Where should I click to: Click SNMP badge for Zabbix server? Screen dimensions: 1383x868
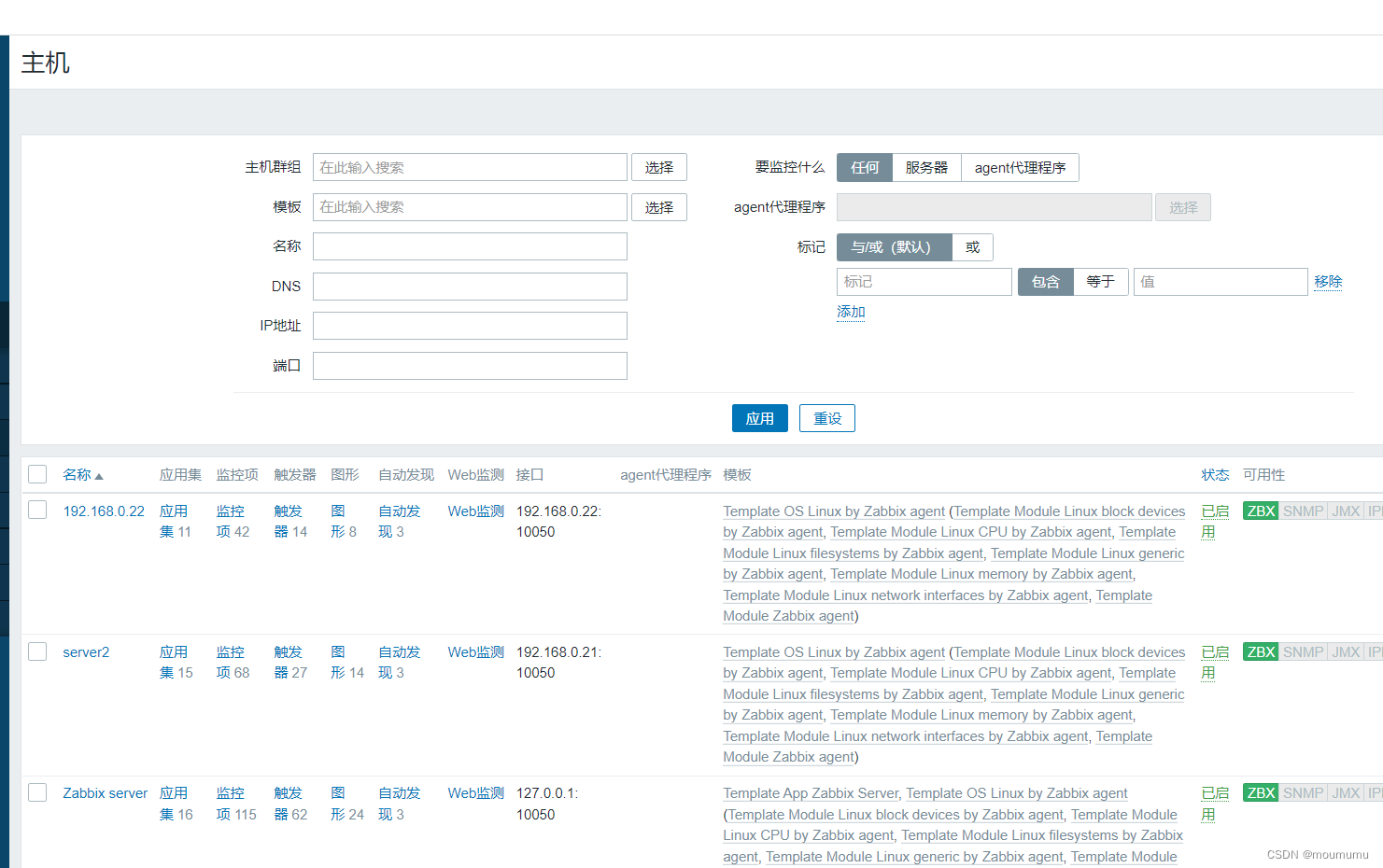click(1303, 792)
